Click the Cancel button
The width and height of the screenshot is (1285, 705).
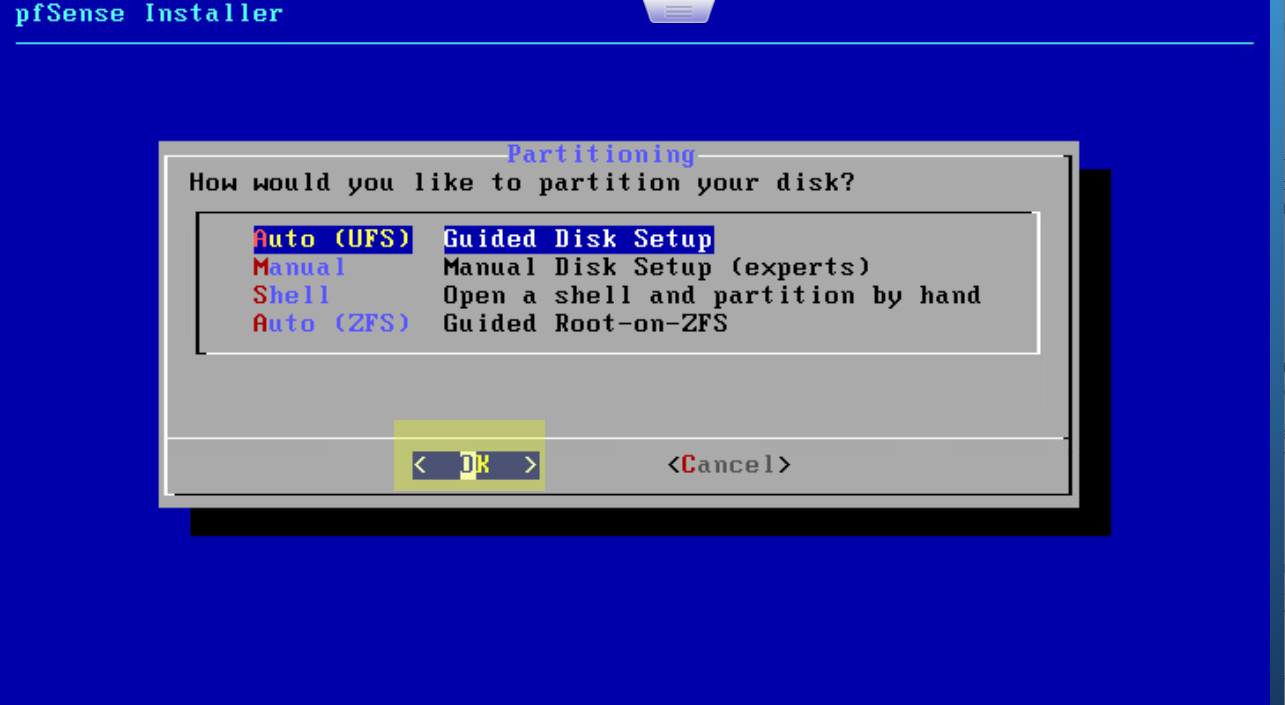point(729,465)
